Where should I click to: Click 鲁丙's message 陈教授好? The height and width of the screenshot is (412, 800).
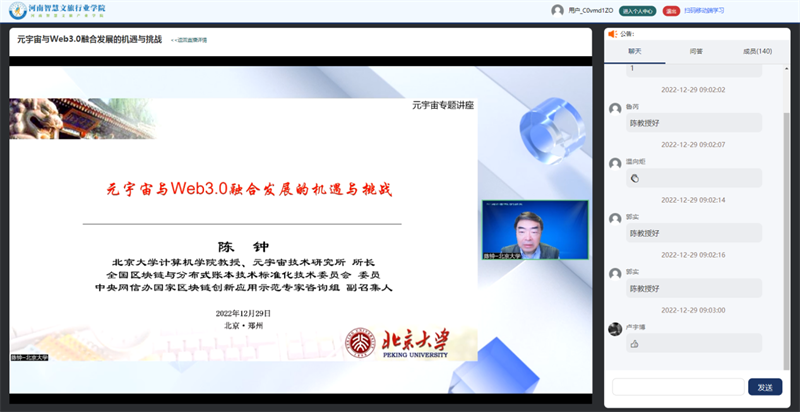click(x=694, y=123)
